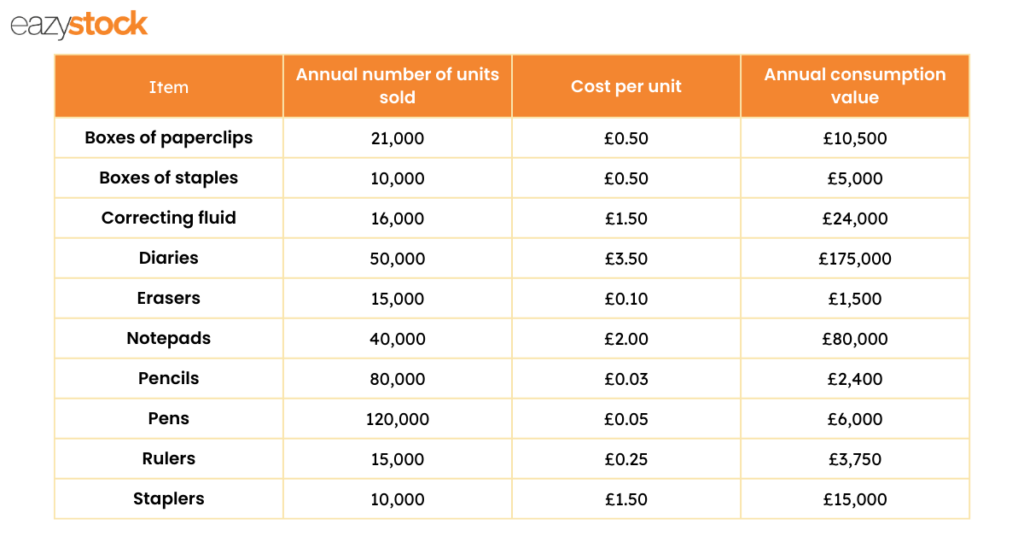The width and height of the screenshot is (1024, 536).
Task: Click the Notepads item cell
Action: pyautogui.click(x=168, y=339)
